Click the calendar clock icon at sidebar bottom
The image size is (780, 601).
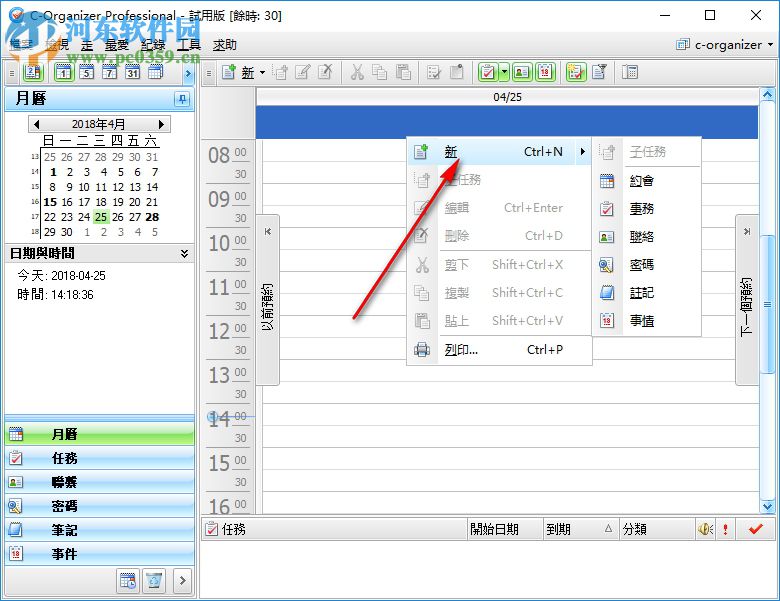click(128, 581)
